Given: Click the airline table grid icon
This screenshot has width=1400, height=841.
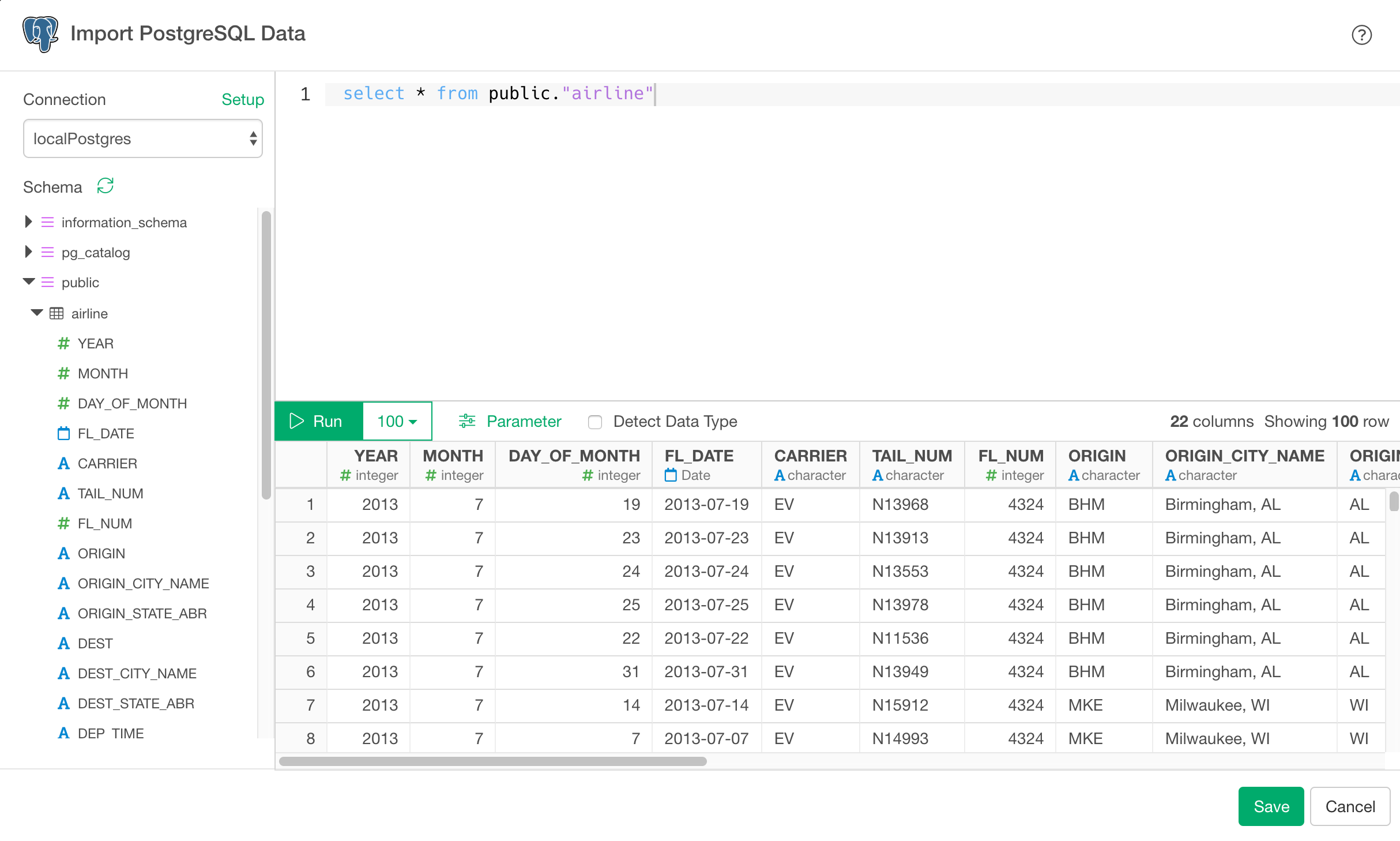Looking at the screenshot, I should [57, 313].
